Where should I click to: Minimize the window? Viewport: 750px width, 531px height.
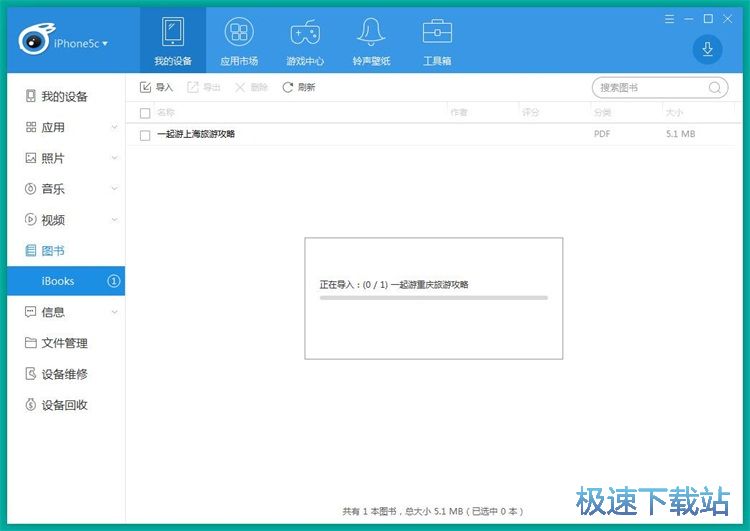coord(689,19)
